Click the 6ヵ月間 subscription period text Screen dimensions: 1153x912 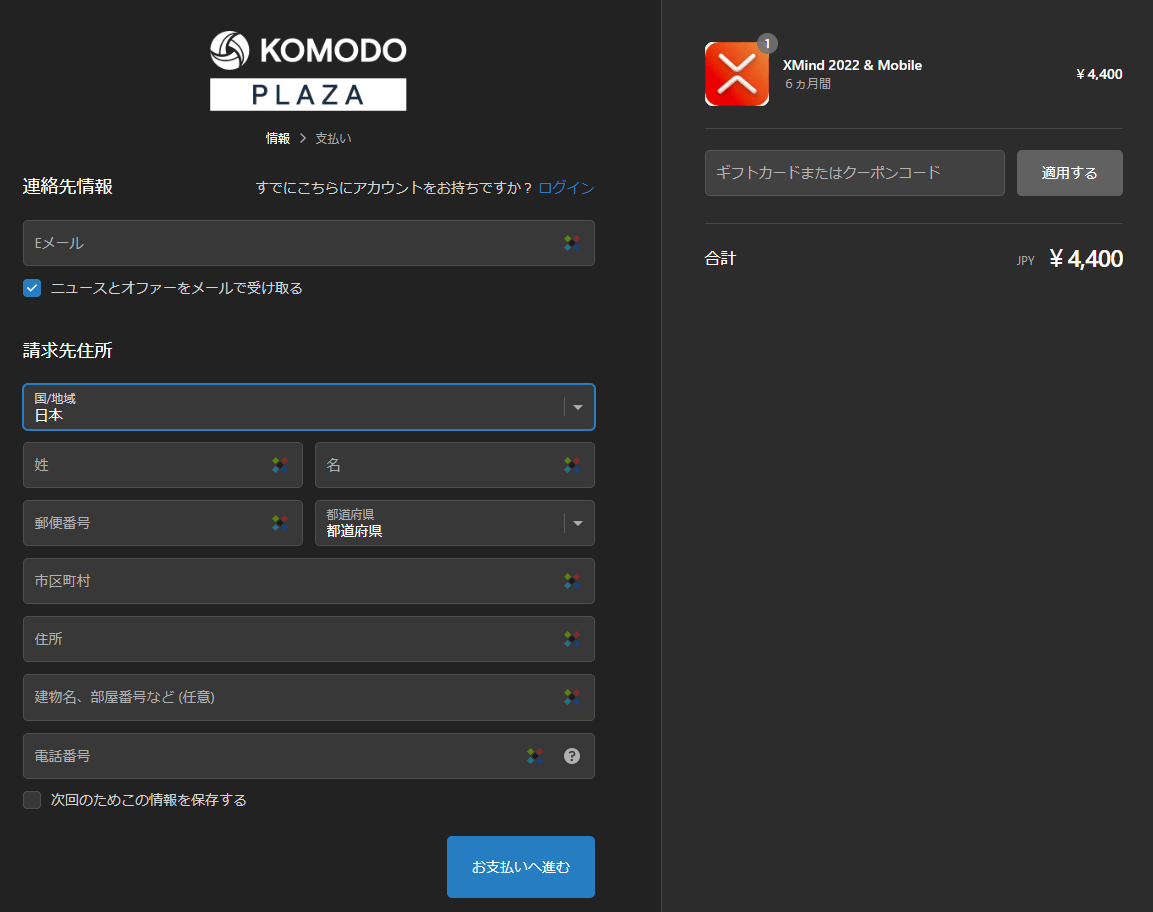coord(807,84)
